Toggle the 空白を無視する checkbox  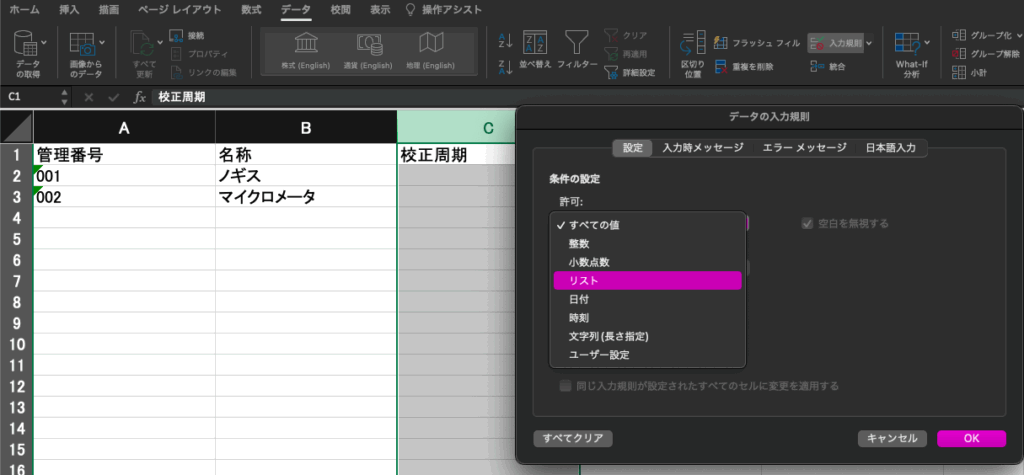(808, 223)
